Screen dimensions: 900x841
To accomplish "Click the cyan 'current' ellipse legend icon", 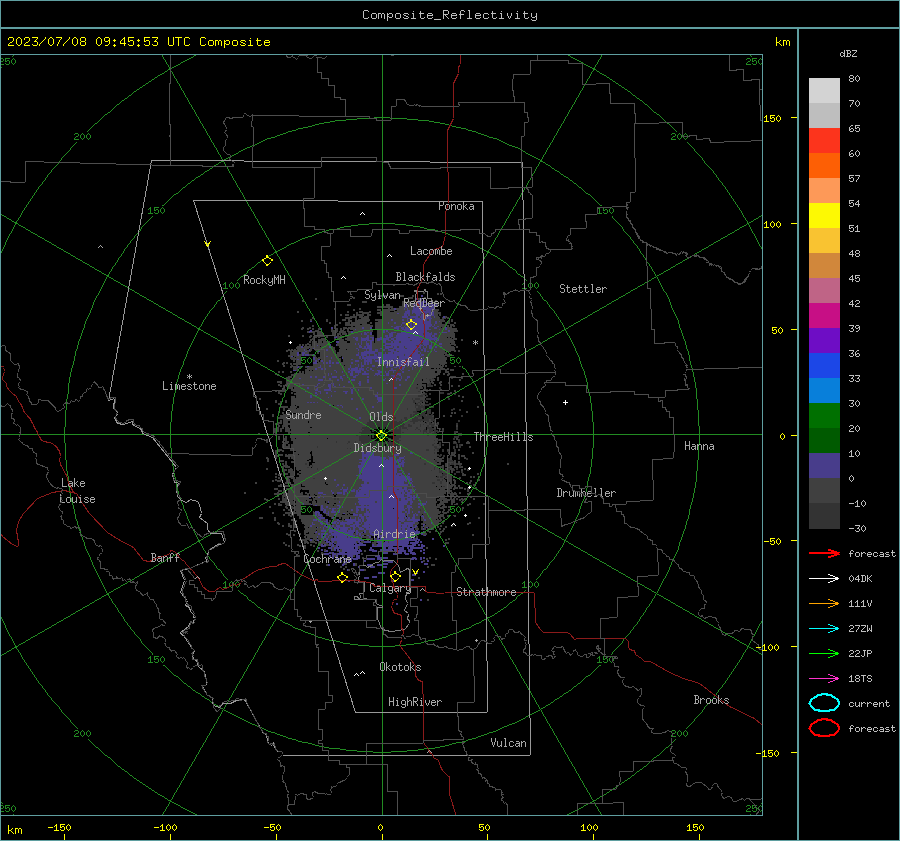I will tap(824, 703).
